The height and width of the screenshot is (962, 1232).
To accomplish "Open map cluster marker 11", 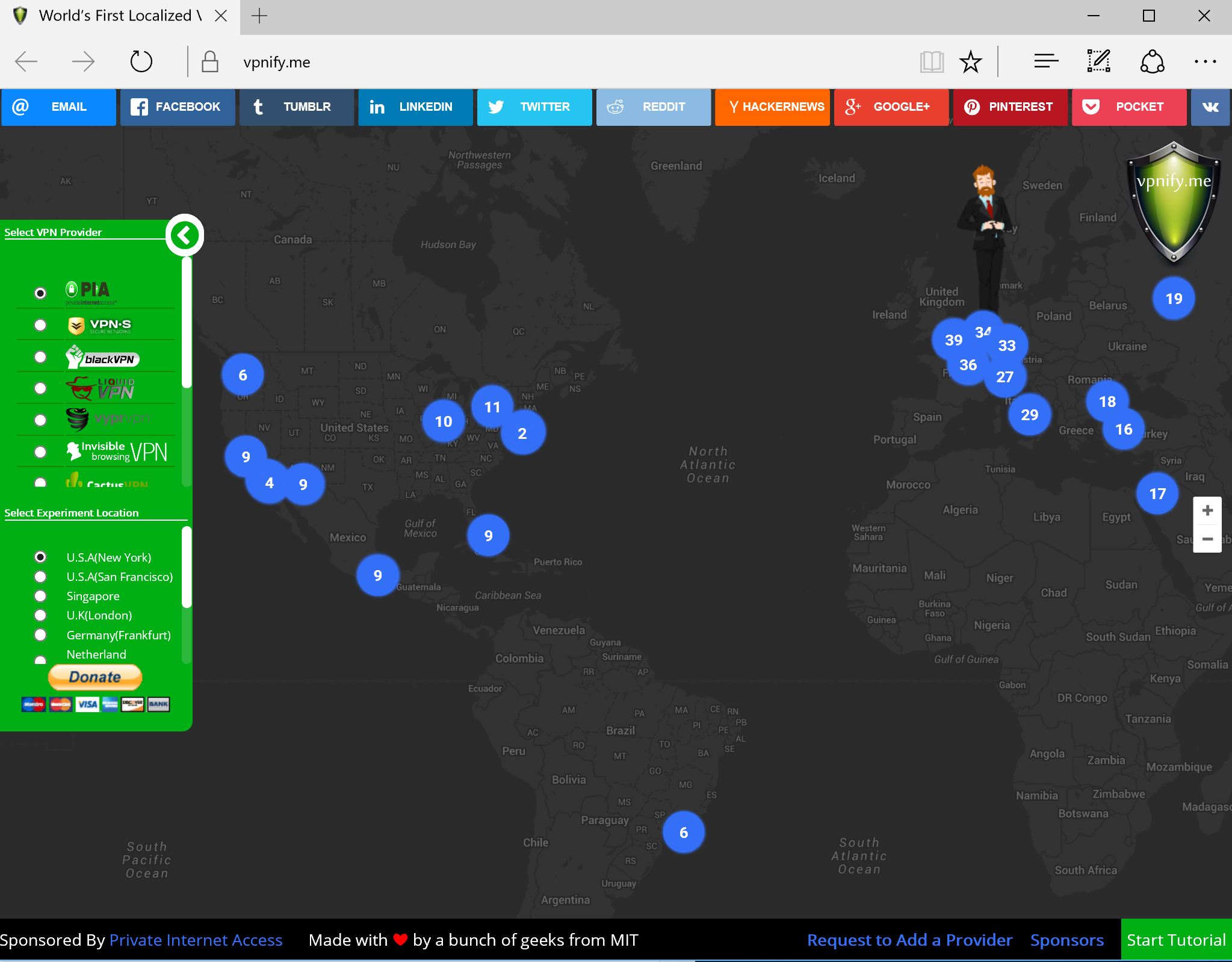I will pos(492,407).
